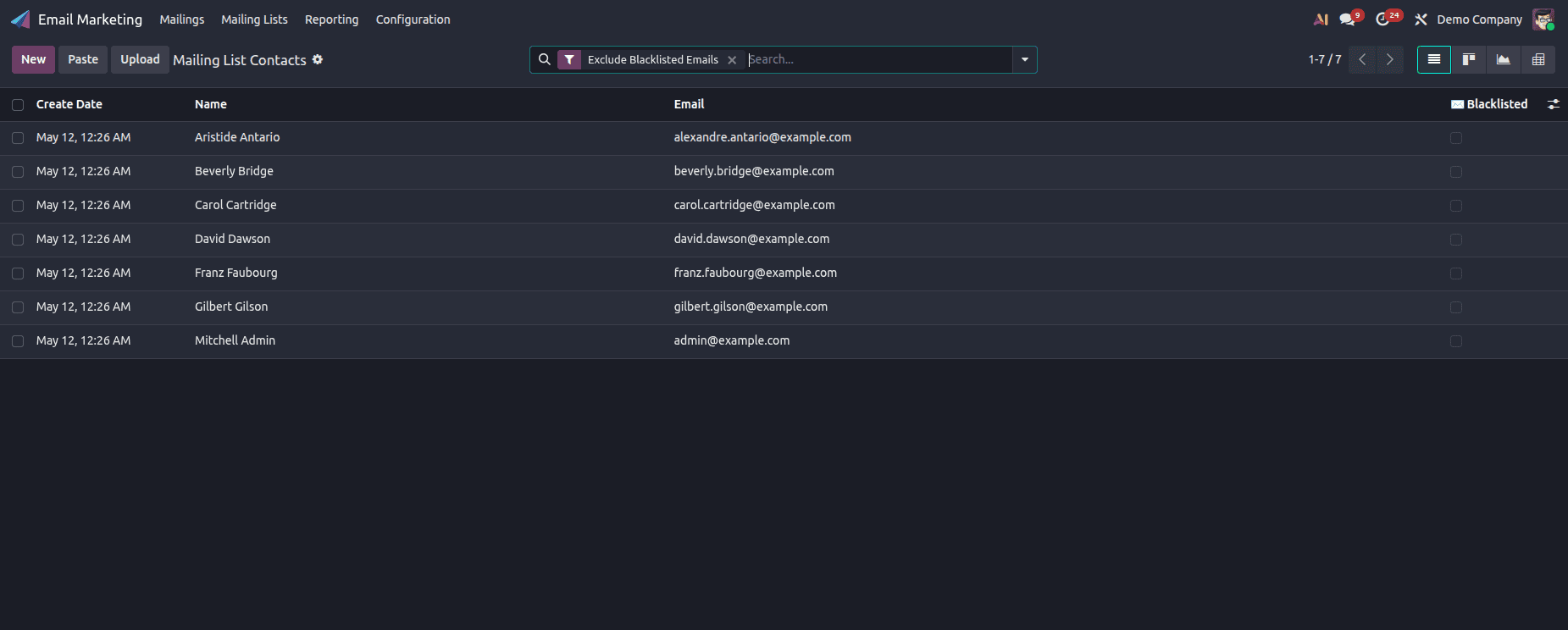
Task: Open the Carol Cartridge record
Action: point(235,205)
